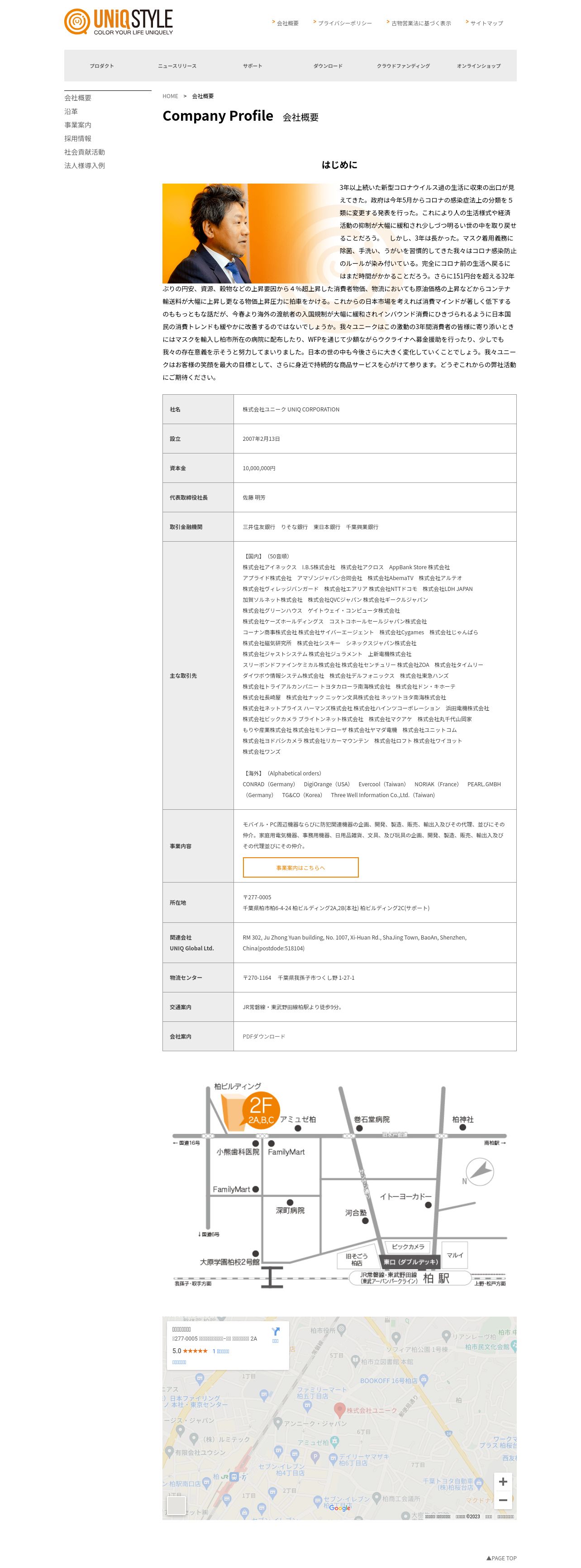Open プライバシーポリシー link

coord(345,23)
